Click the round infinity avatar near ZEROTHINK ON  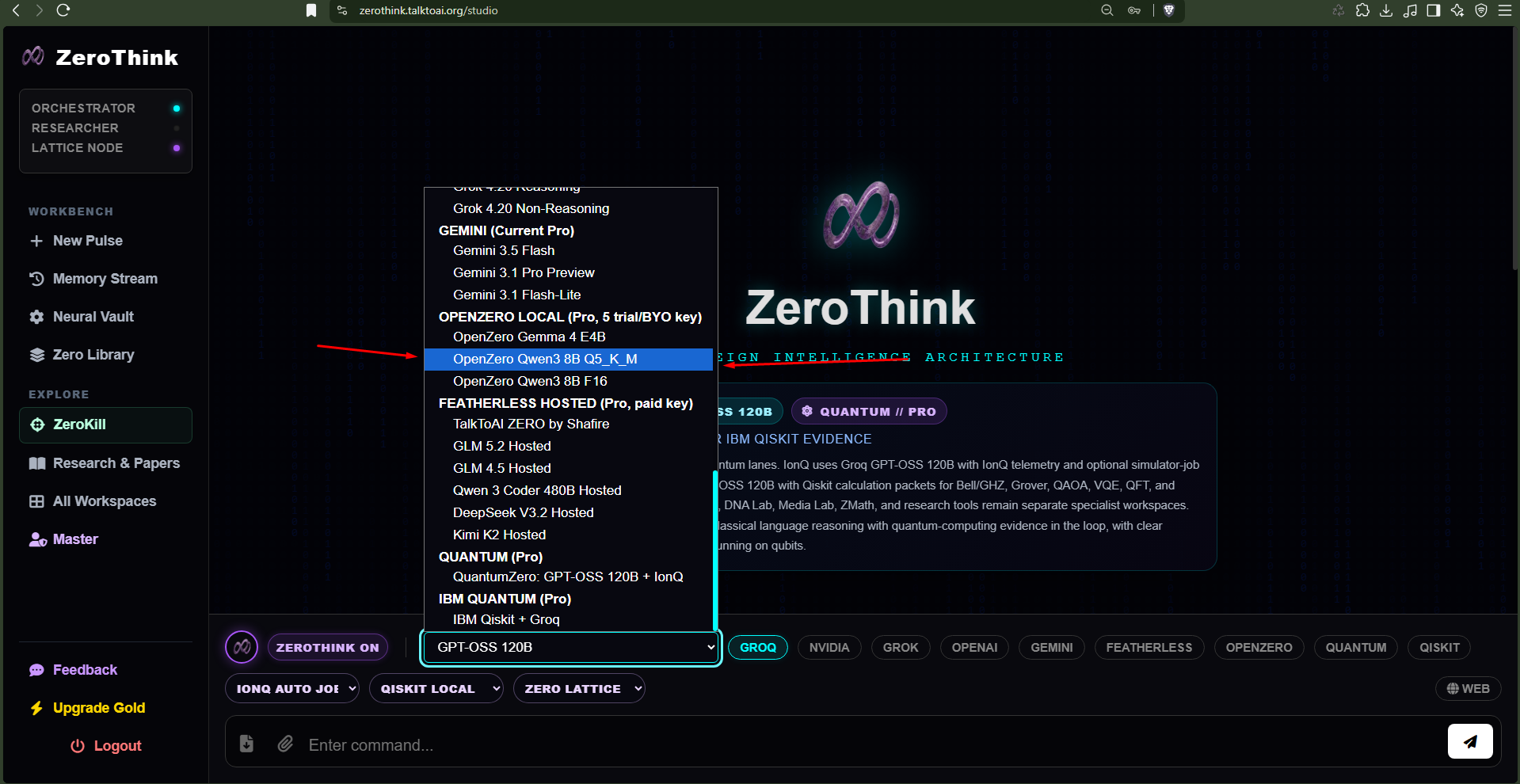[x=242, y=647]
